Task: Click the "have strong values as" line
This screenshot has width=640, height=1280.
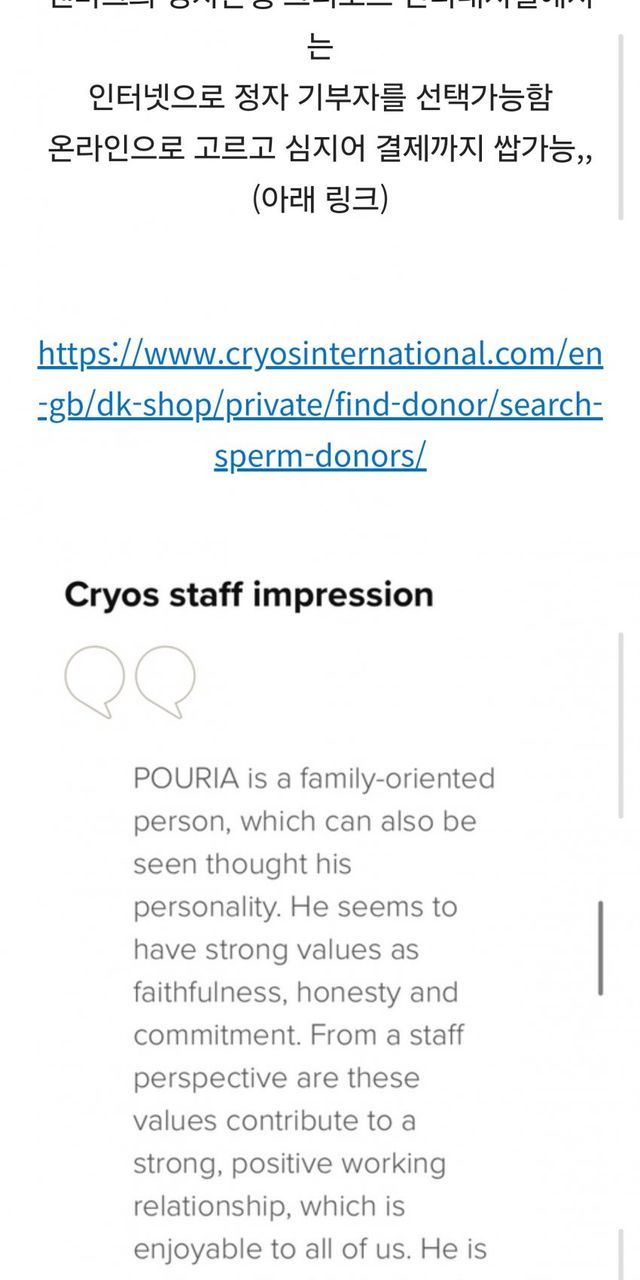Action: (276, 950)
